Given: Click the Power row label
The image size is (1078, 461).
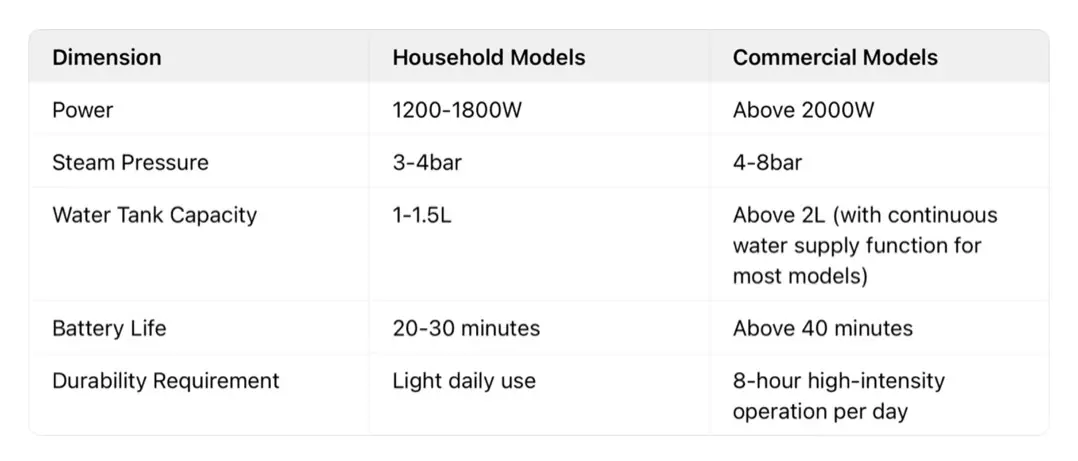Looking at the screenshot, I should (x=82, y=110).
